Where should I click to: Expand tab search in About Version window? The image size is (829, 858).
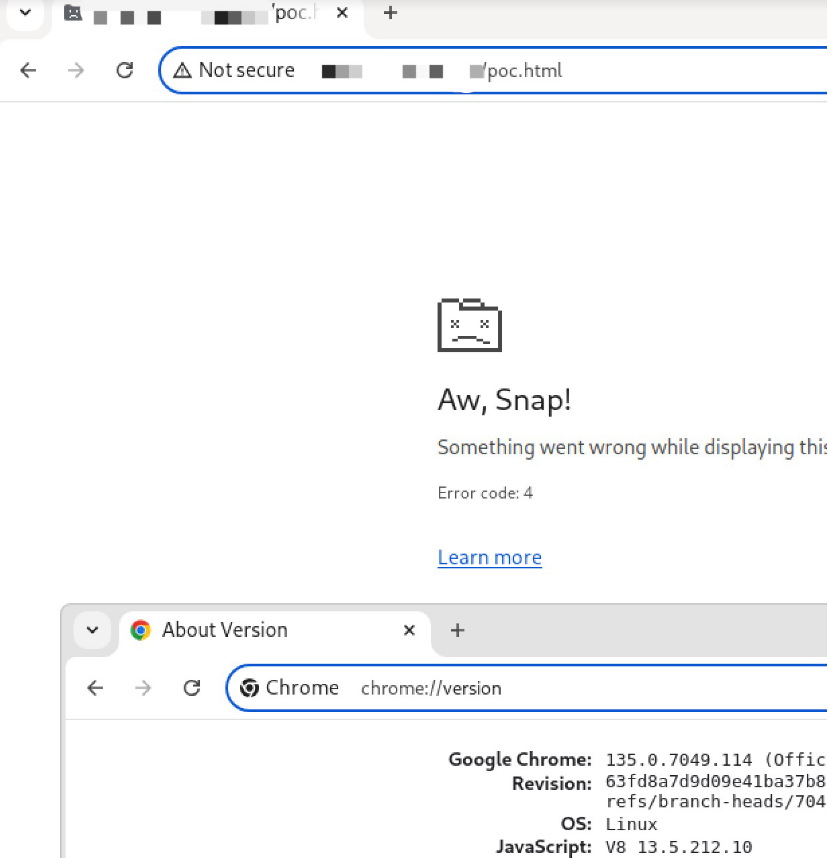(92, 630)
